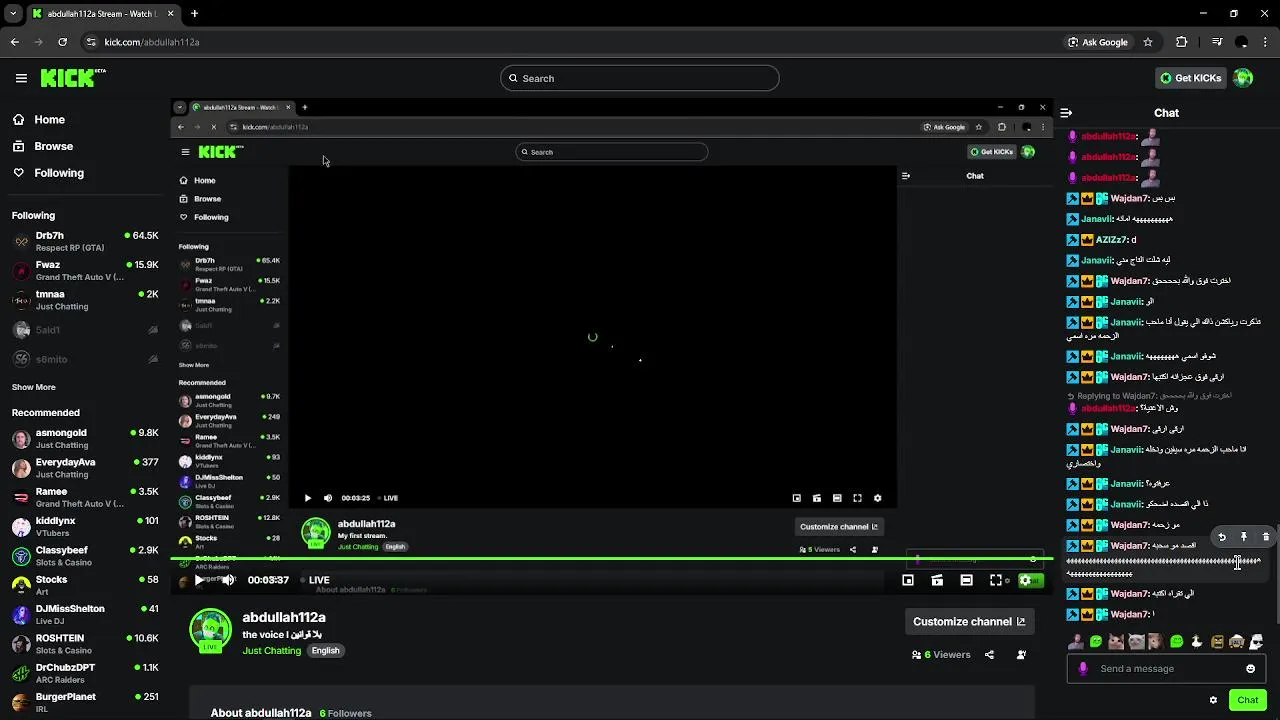Screen dimensions: 1280x720
Task: Bookmark this page with the star icon
Action: tap(1148, 42)
